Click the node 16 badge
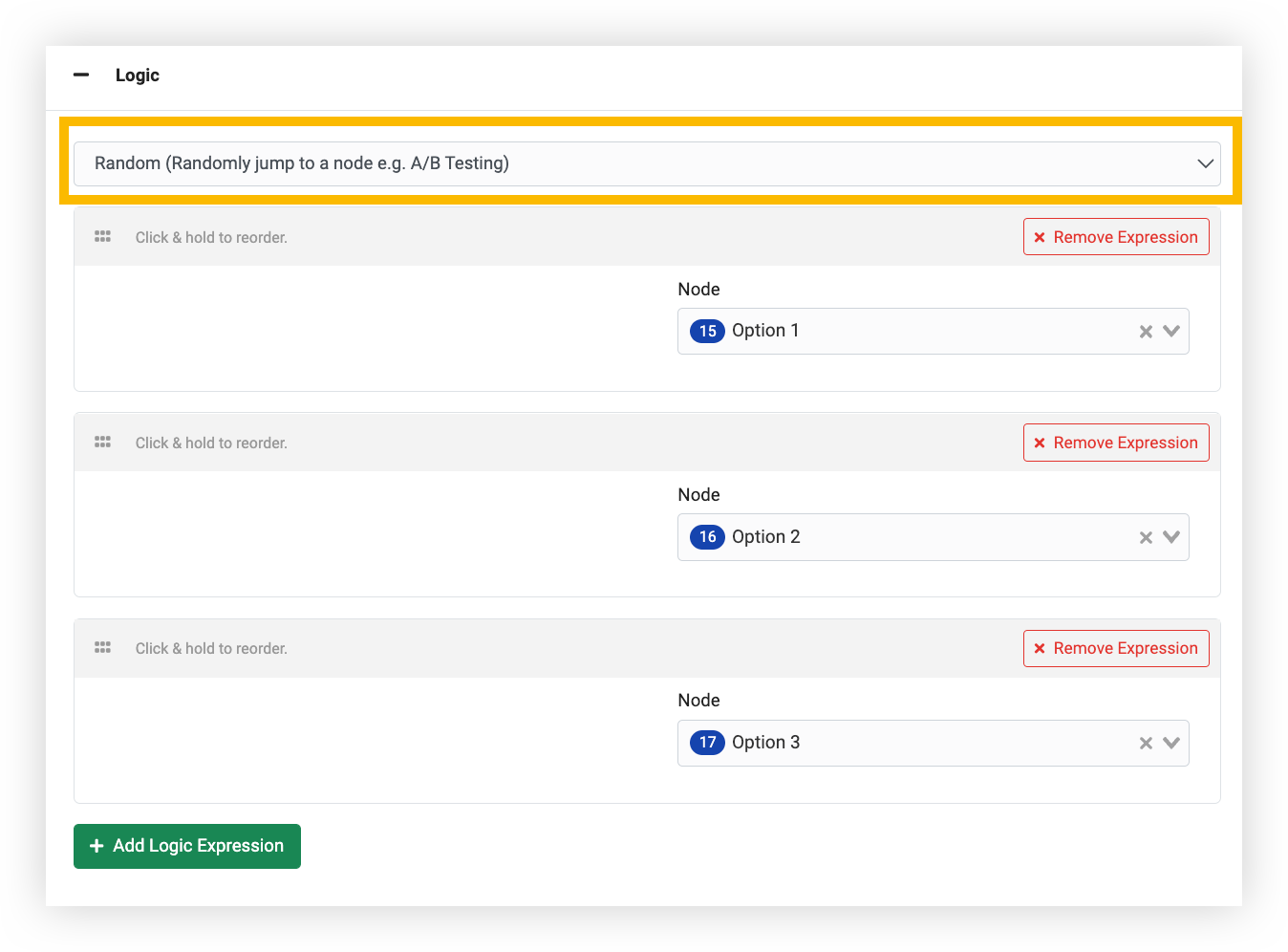The image size is (1288, 952). 707,536
